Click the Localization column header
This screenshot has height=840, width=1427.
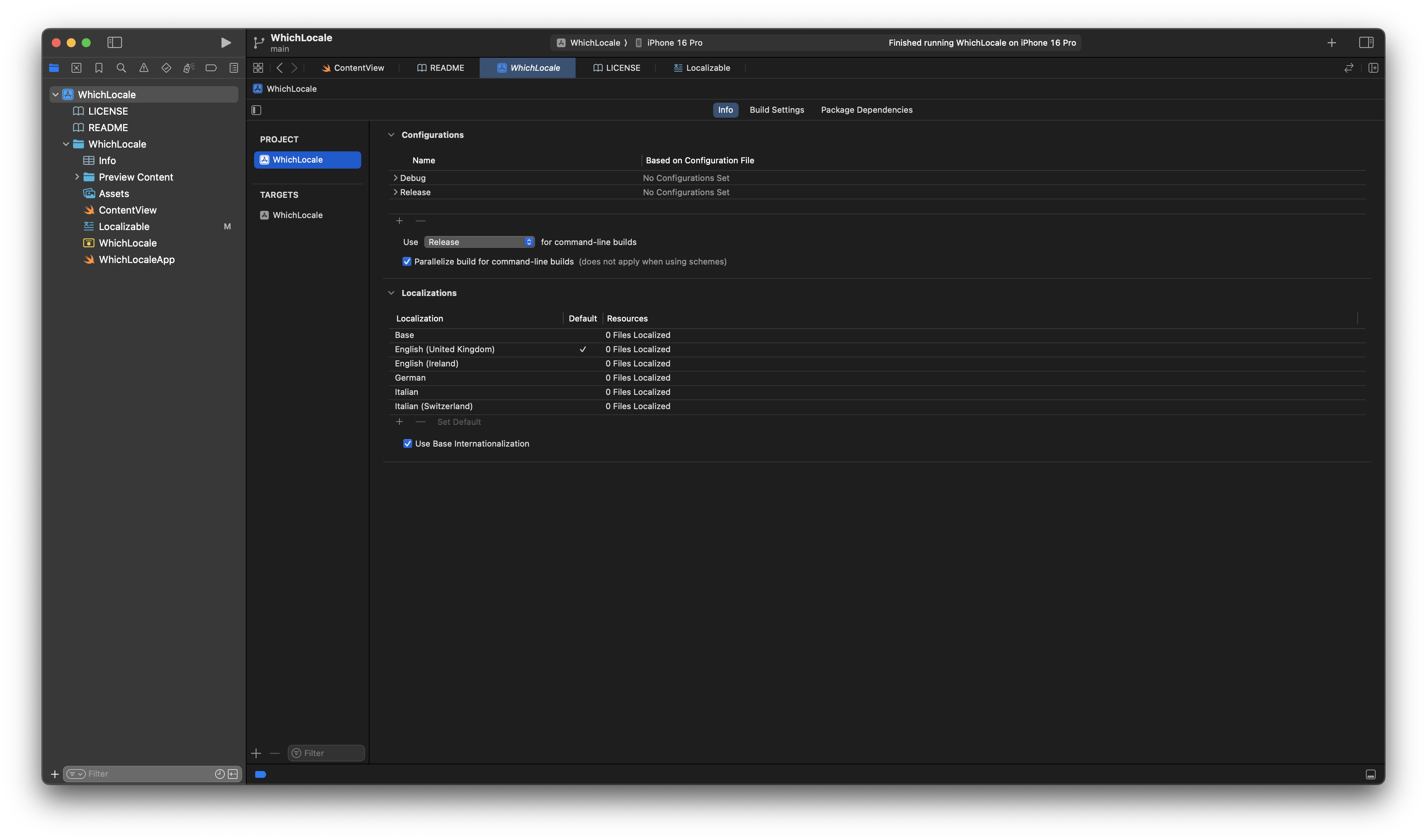[420, 319]
